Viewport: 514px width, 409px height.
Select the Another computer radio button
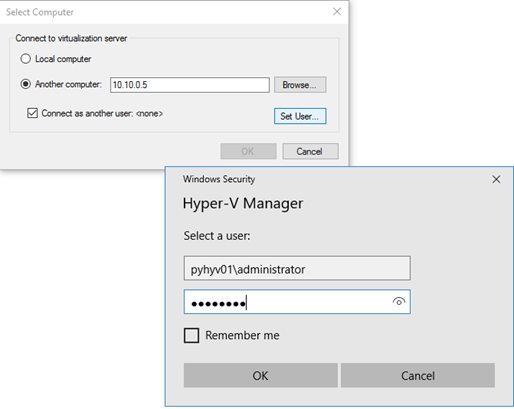[25, 84]
